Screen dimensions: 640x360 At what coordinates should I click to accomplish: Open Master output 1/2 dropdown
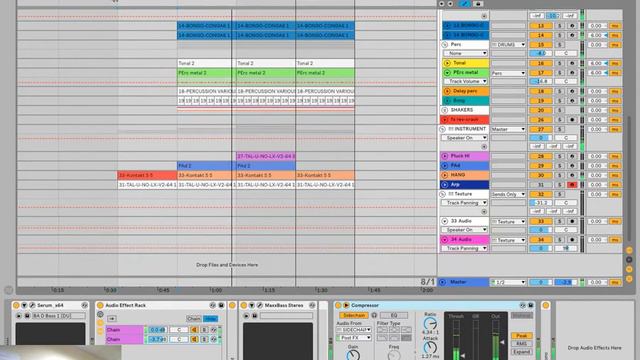pos(508,282)
